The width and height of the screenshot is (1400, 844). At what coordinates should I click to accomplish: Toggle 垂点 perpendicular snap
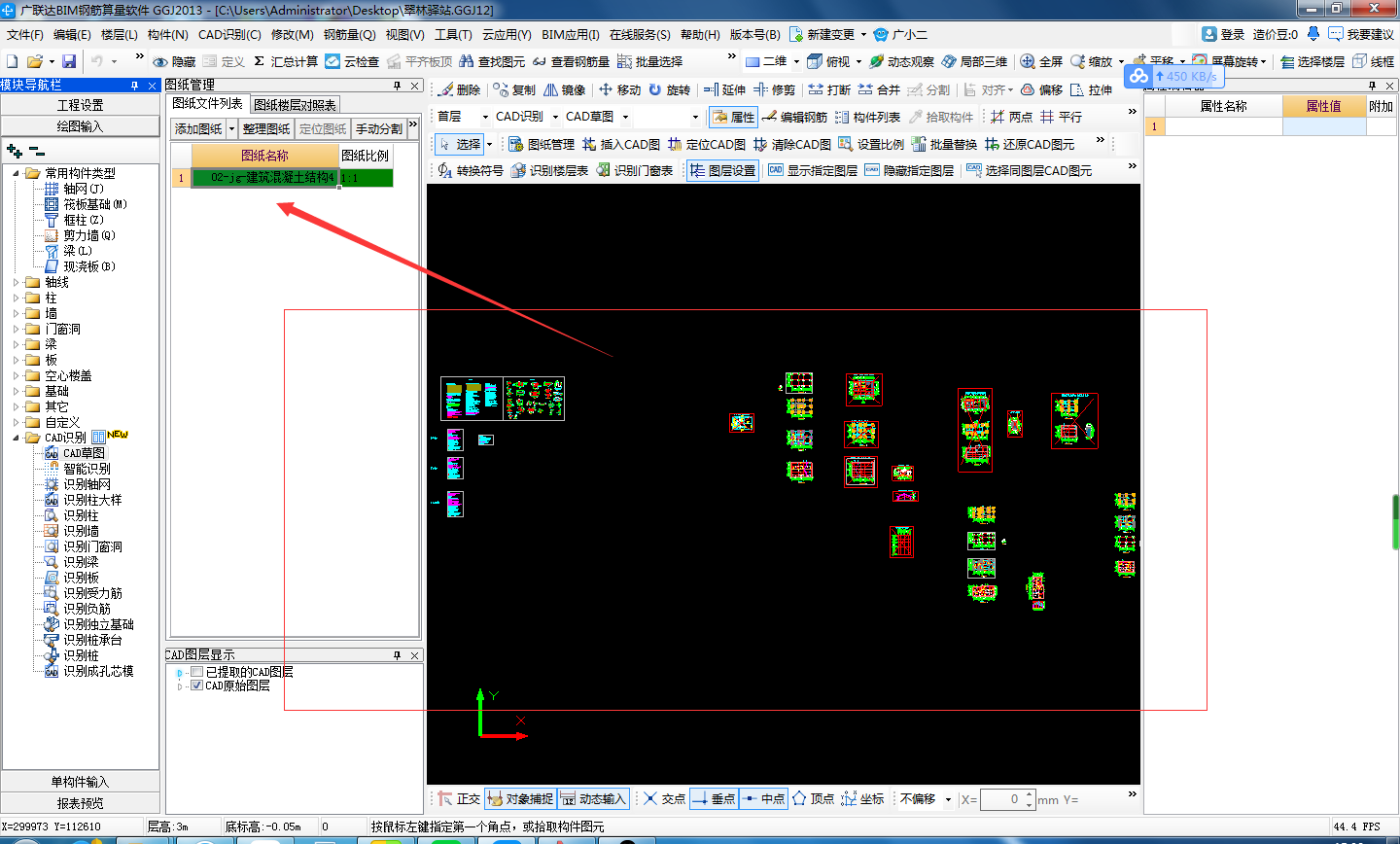(x=714, y=798)
